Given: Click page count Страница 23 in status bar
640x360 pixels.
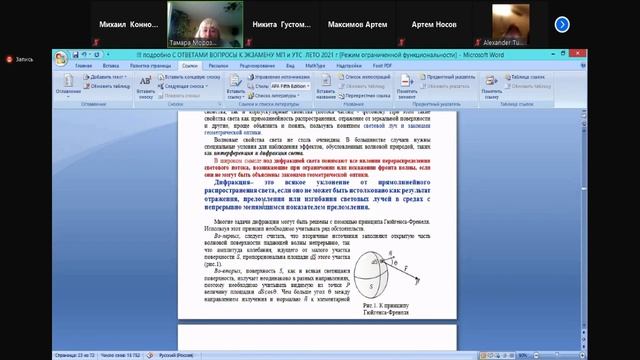Looking at the screenshot, I should click(75, 356).
